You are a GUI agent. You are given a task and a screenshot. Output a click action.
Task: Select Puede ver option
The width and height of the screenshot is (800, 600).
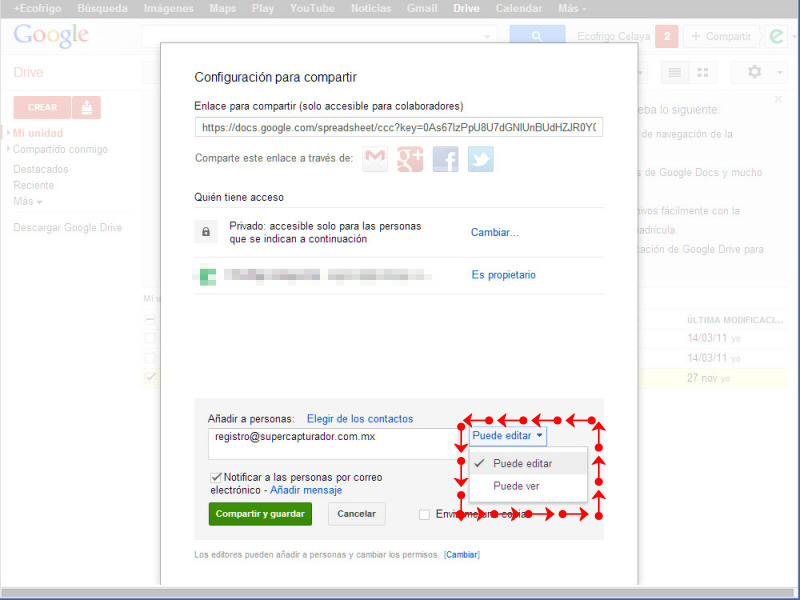[x=528, y=486]
